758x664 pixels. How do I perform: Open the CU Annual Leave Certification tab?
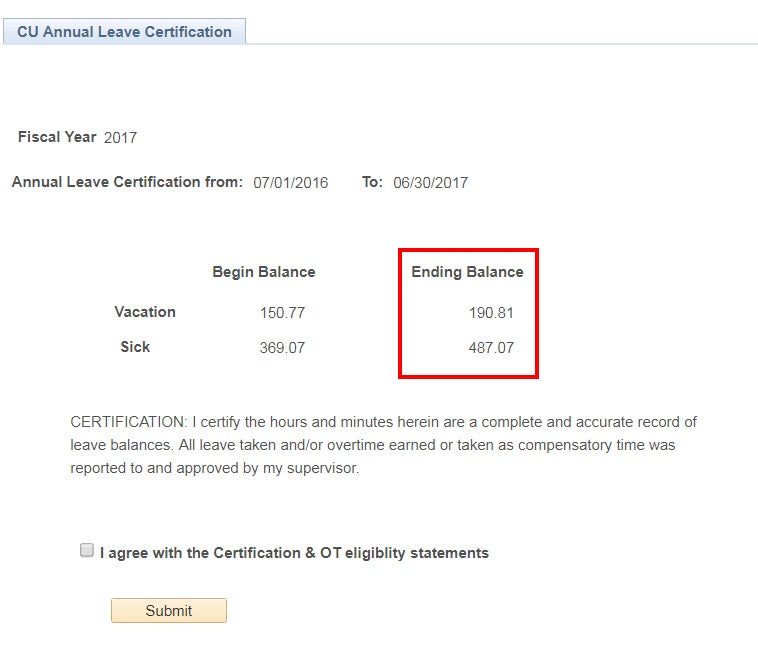click(x=124, y=31)
